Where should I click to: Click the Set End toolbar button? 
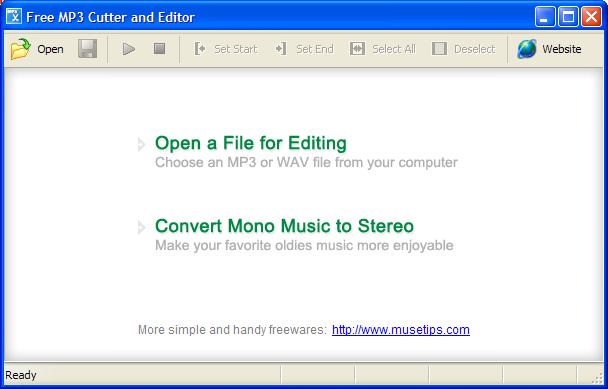point(304,49)
